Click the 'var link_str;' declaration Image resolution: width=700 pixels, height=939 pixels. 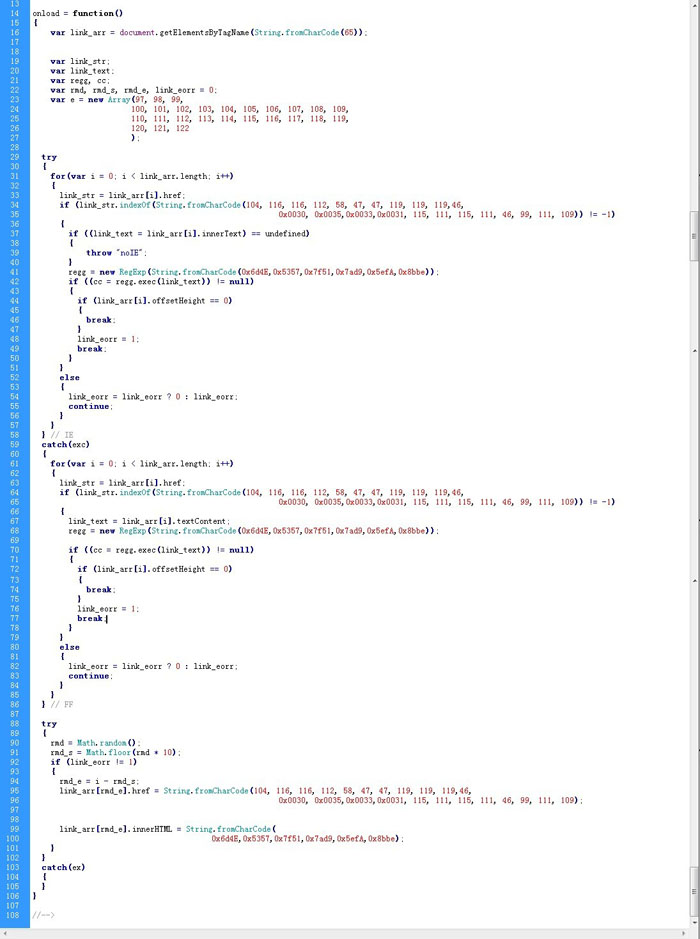(80, 61)
